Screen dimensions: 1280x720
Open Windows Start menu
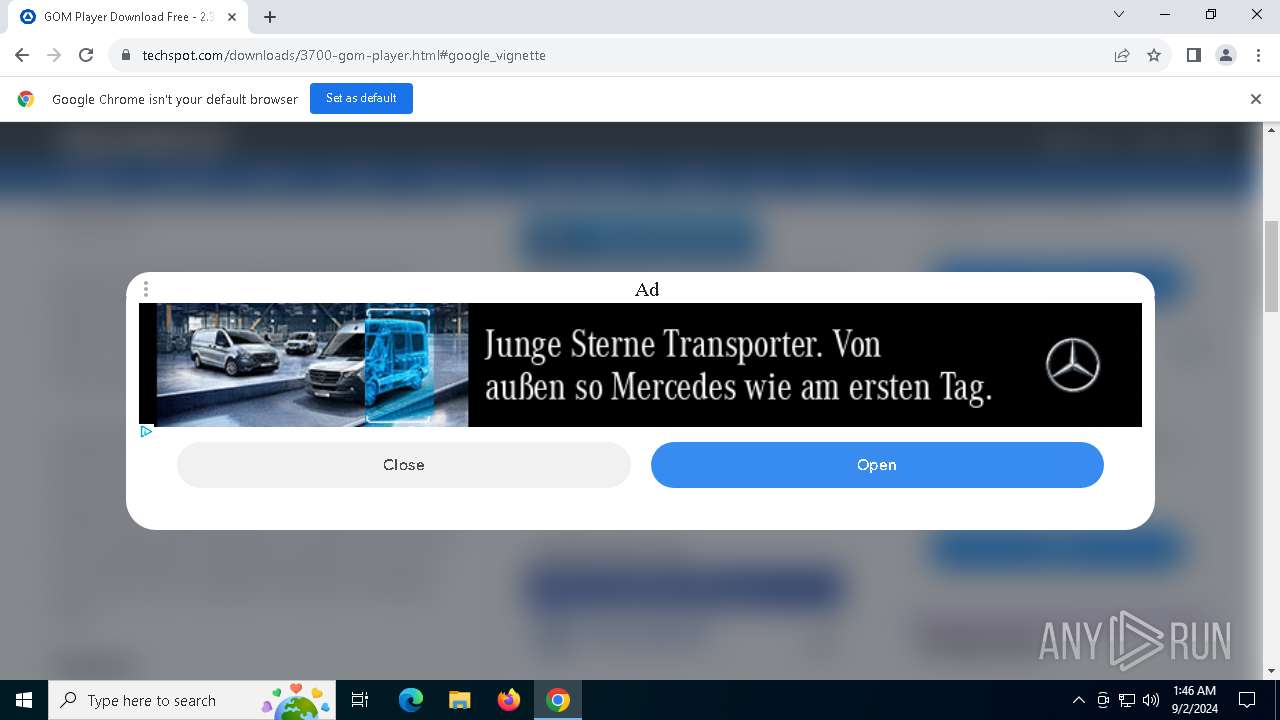pos(24,700)
